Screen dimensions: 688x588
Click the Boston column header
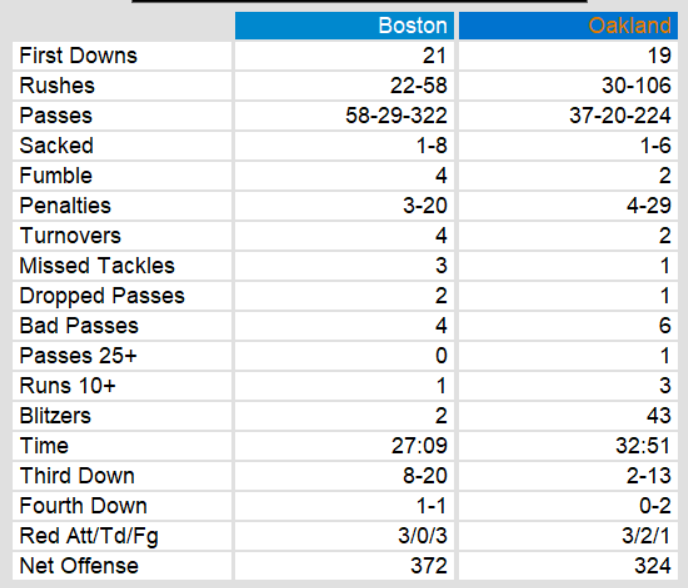tap(413, 25)
